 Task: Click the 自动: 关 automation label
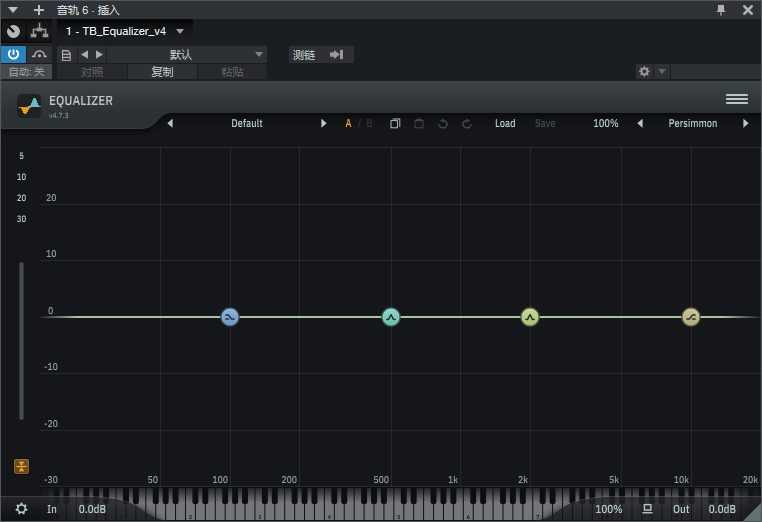coord(26,72)
